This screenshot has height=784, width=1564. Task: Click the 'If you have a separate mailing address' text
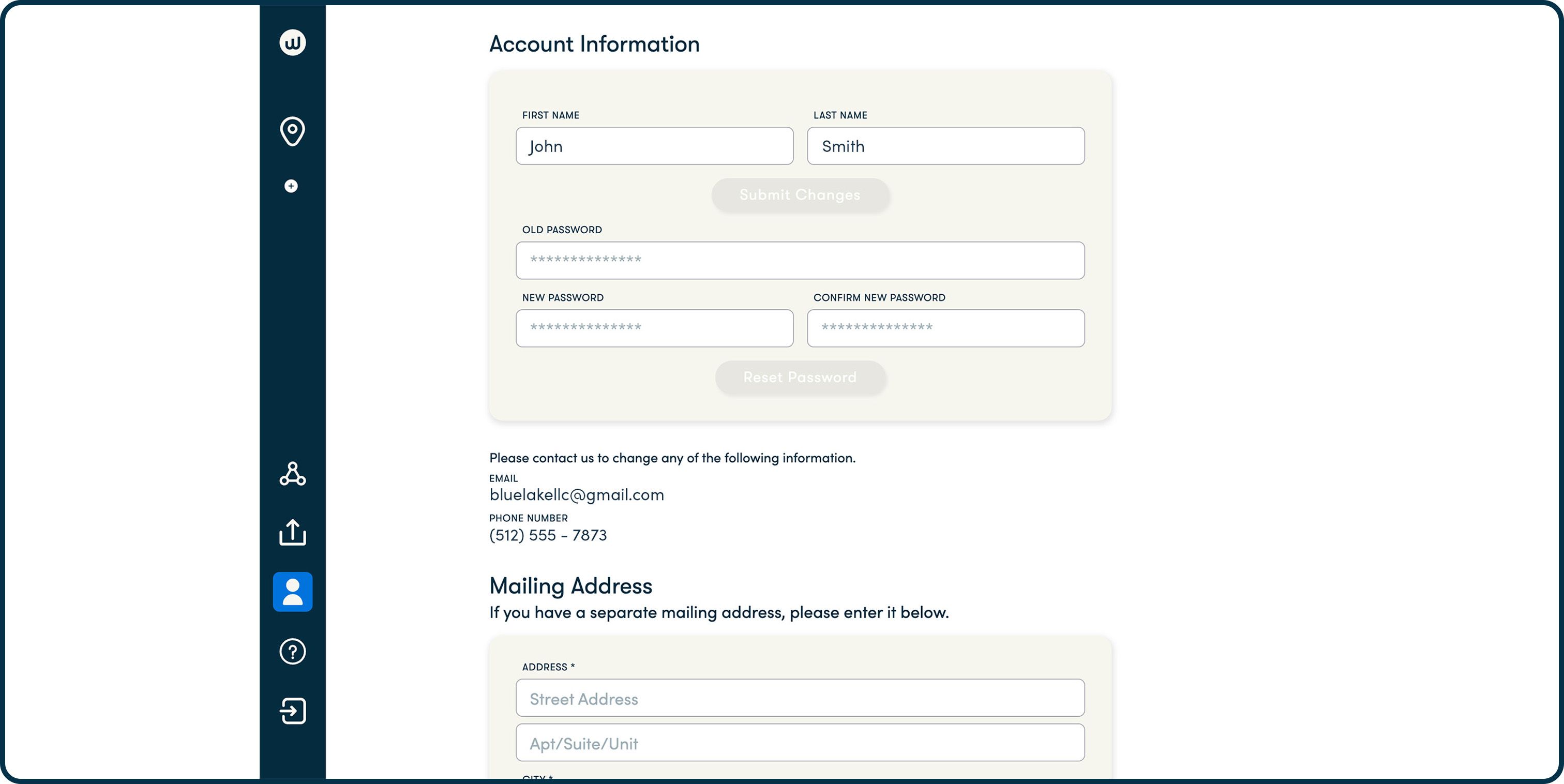tap(719, 613)
